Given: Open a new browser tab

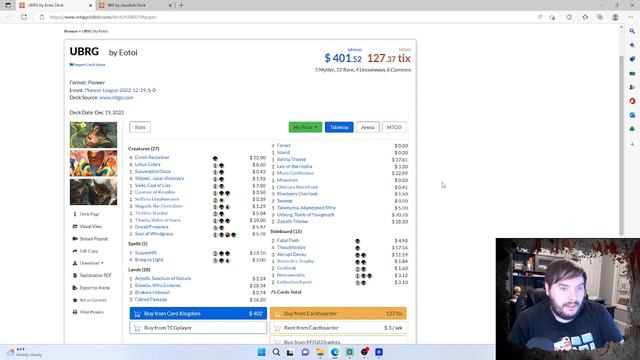Looking at the screenshot, I should tap(181, 5).
